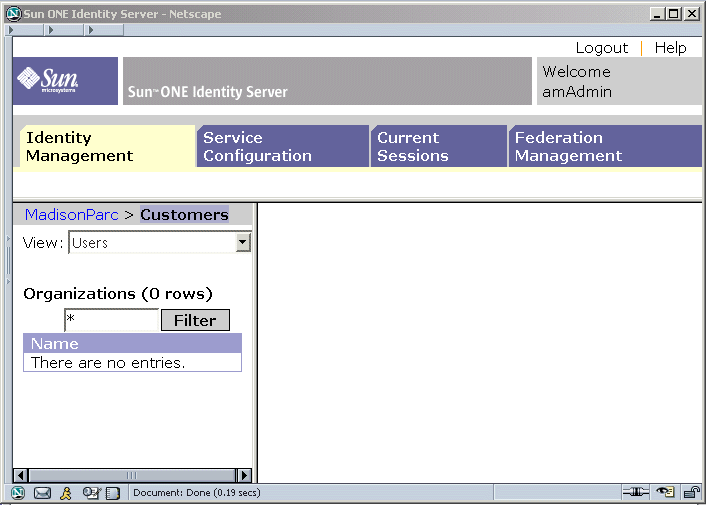Open the Help link
Viewport: 706px width, 505px height.
670,48
